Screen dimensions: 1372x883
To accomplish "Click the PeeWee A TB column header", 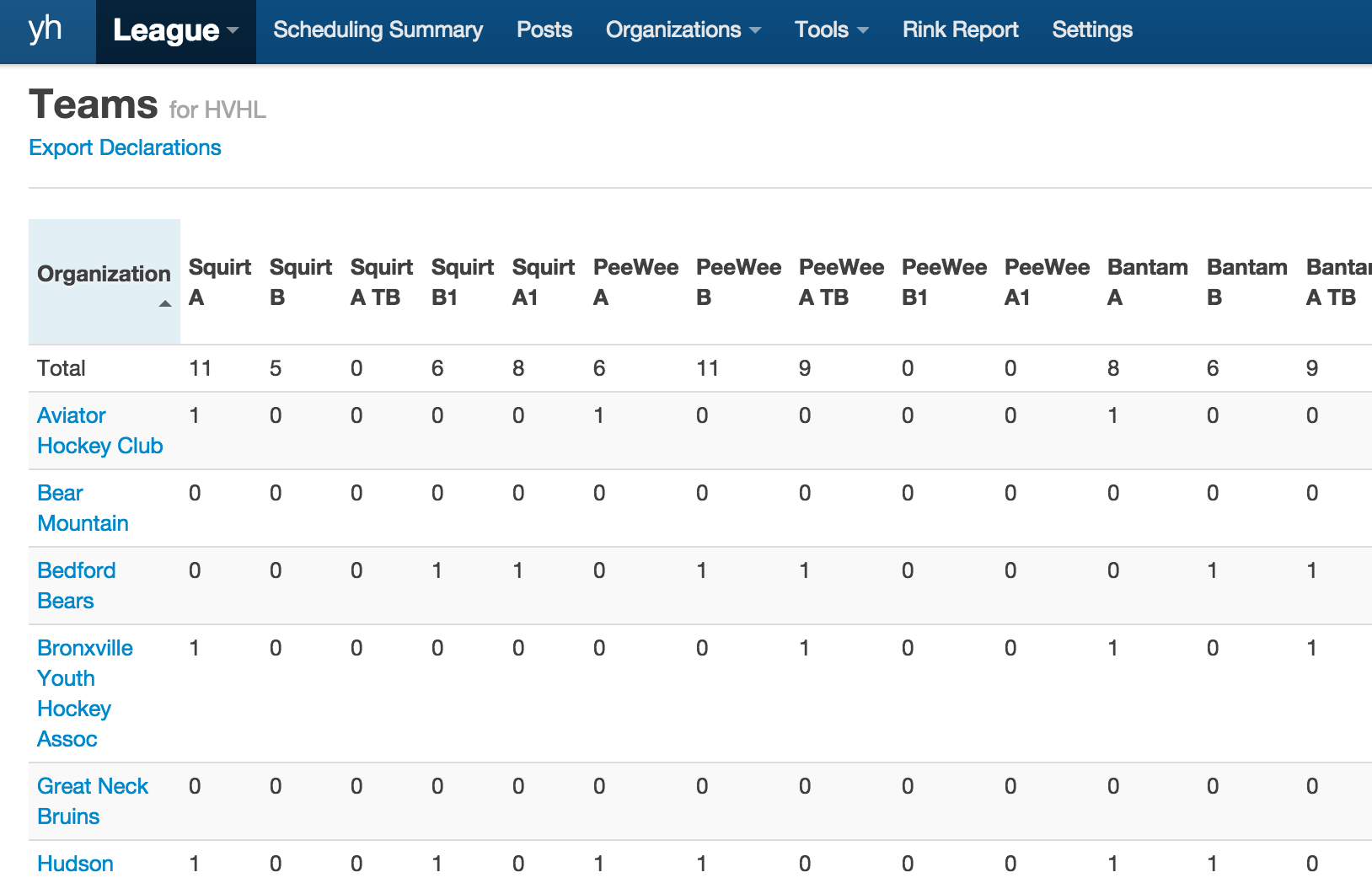I will (840, 282).
